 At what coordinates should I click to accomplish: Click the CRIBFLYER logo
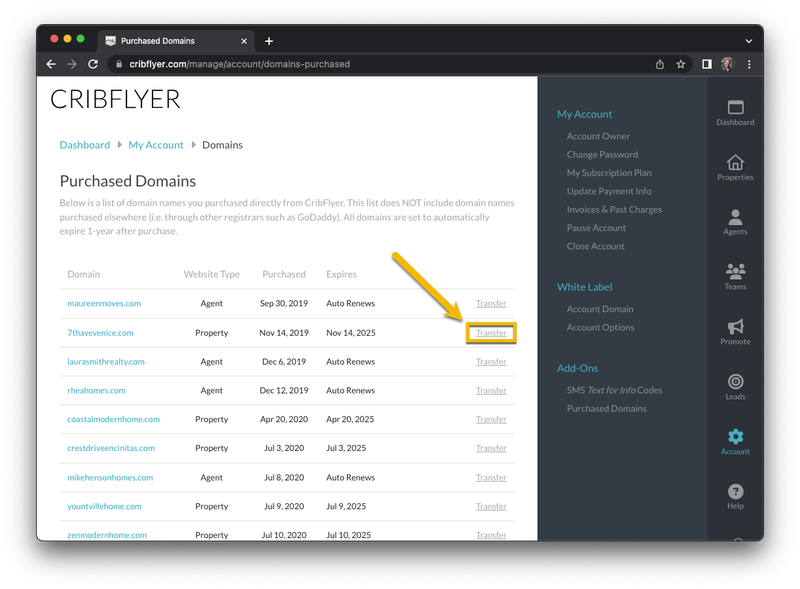click(x=115, y=99)
